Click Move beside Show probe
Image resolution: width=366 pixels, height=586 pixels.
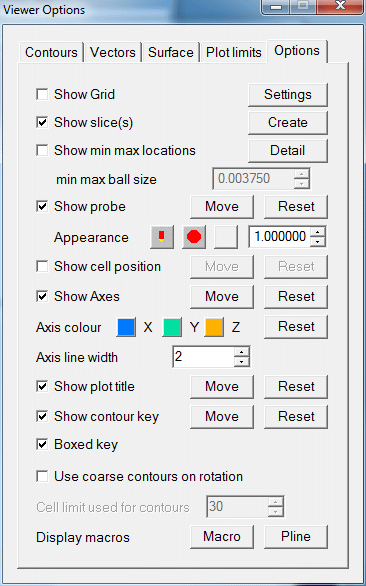[222, 207]
